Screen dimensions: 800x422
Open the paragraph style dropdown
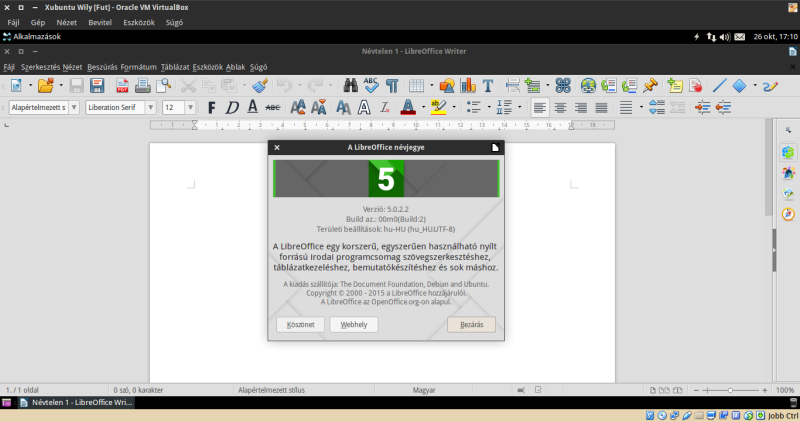pos(74,107)
